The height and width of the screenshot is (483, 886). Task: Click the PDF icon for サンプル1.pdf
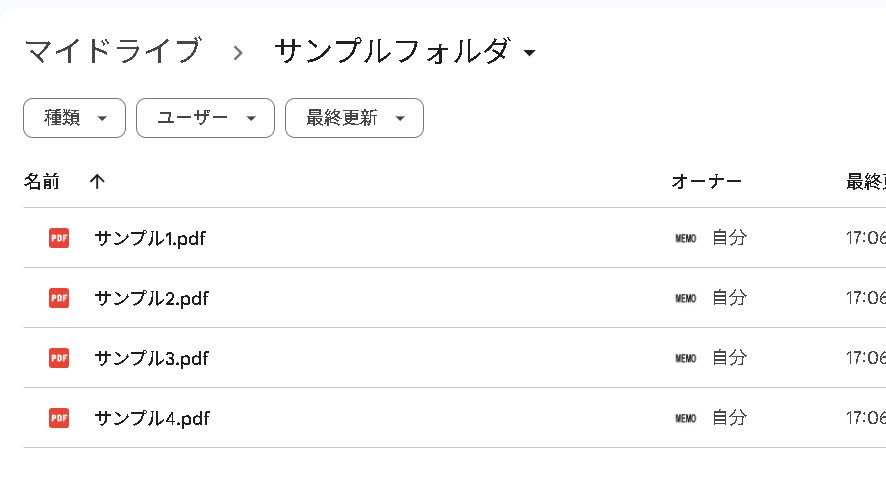59,238
